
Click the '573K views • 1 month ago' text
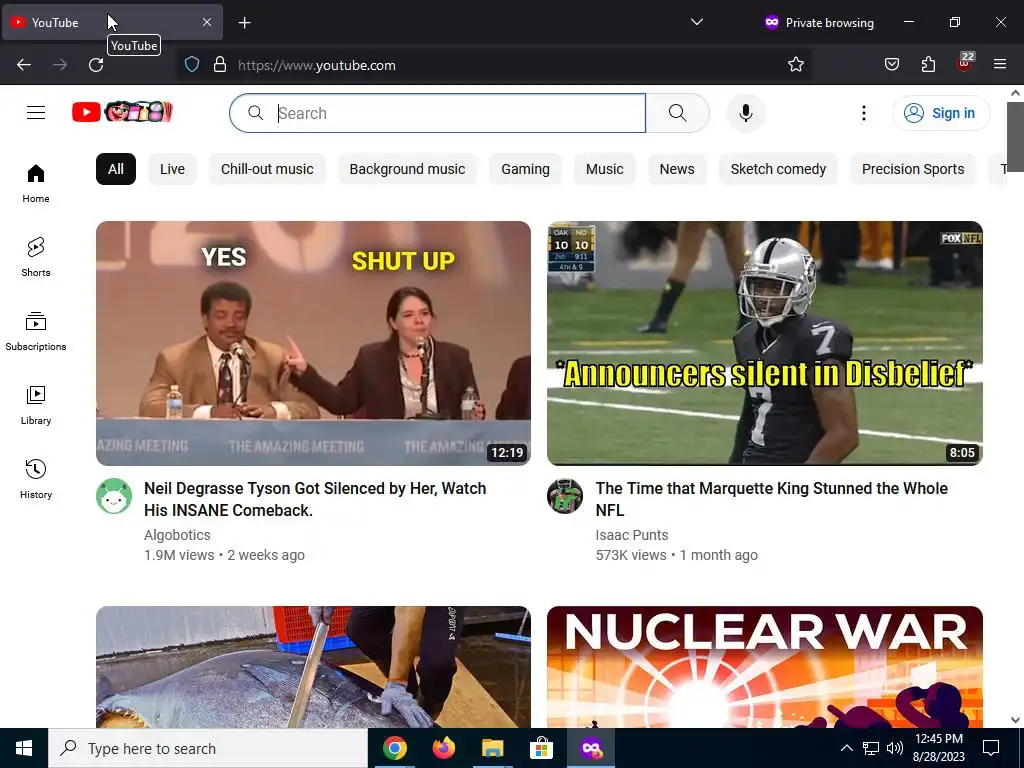click(677, 555)
